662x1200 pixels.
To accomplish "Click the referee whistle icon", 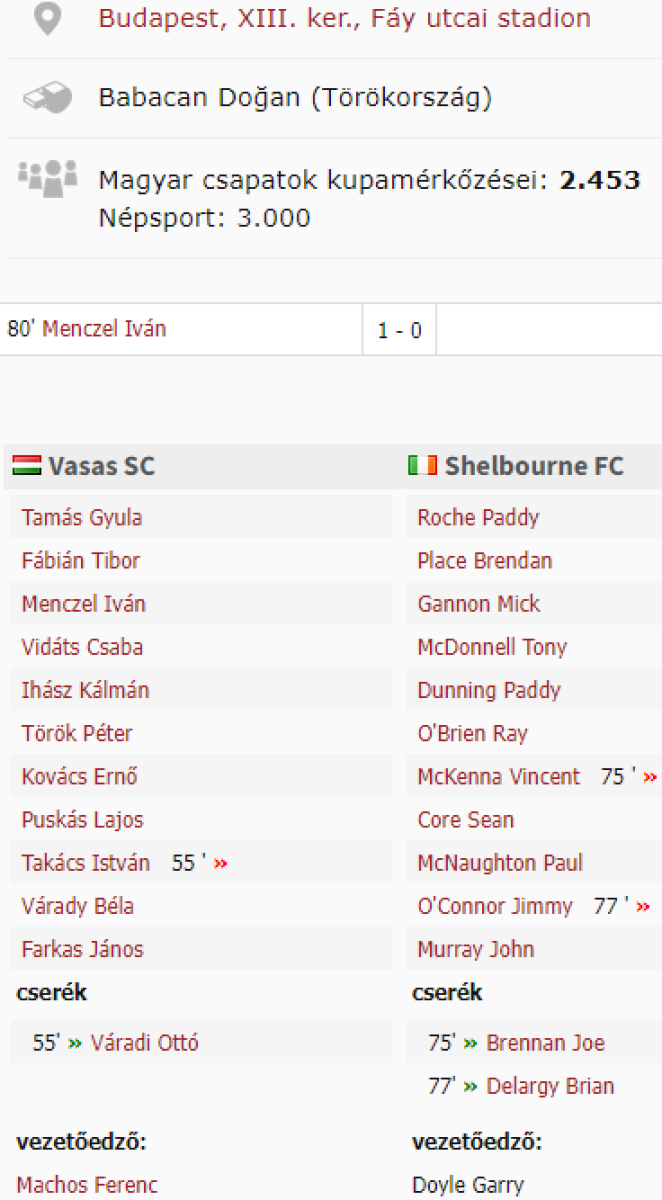I will point(47,97).
